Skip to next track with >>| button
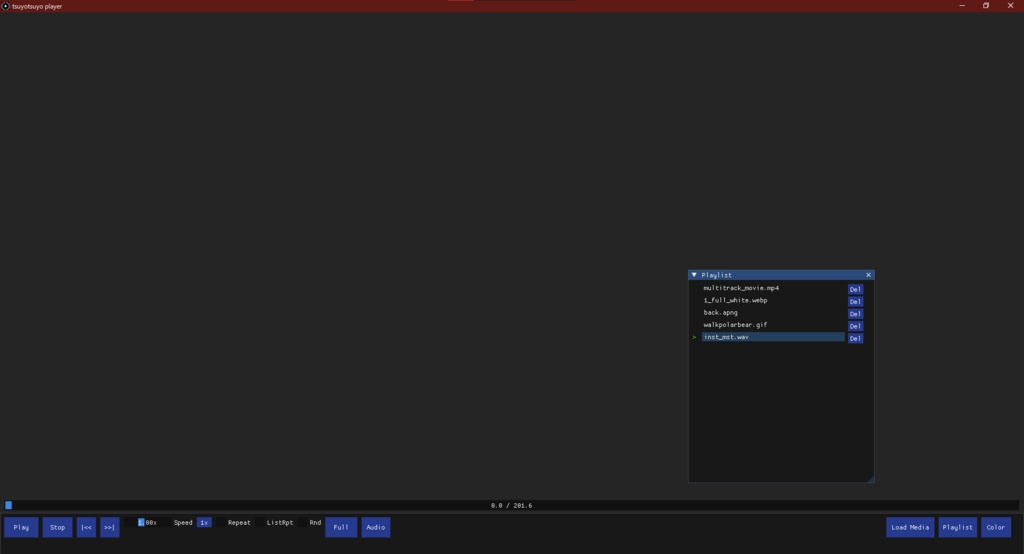The width and height of the screenshot is (1024, 554). tap(110, 527)
